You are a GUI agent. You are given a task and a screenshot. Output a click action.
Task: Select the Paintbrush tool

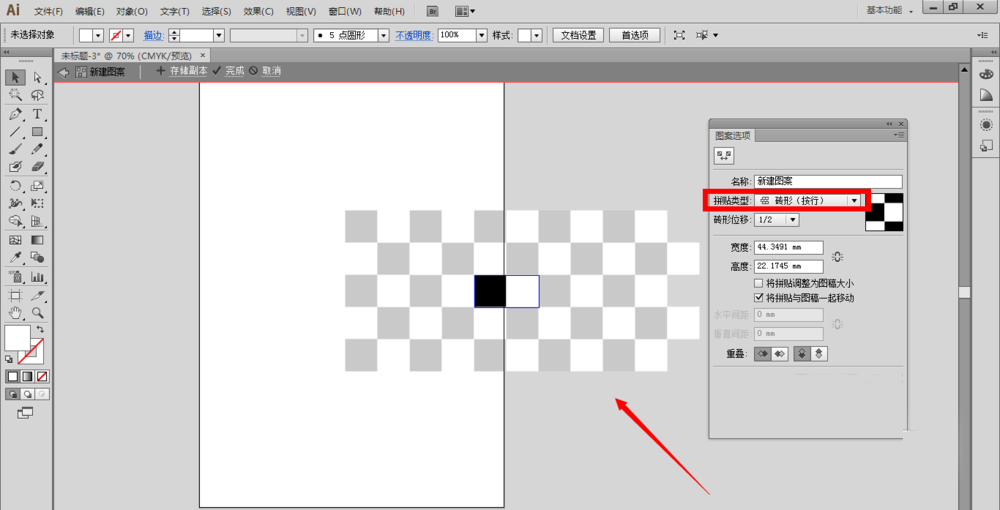(x=15, y=149)
